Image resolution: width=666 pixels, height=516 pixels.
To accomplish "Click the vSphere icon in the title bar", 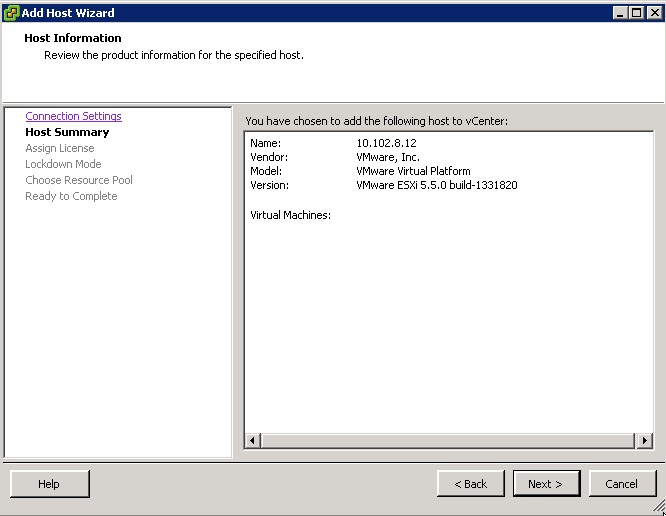I will (11, 12).
